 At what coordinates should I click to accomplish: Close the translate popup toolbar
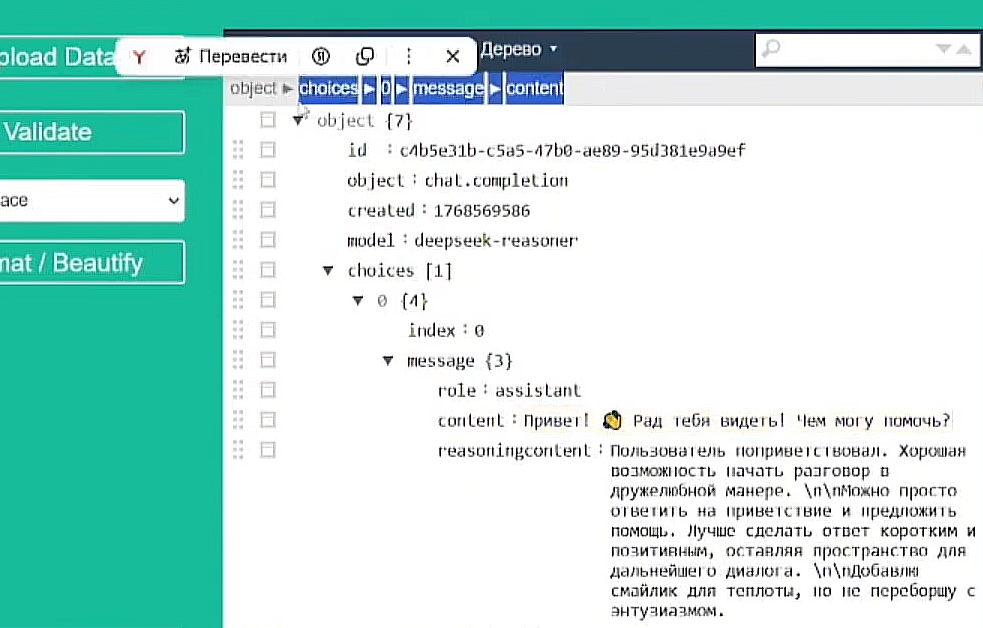coord(452,57)
